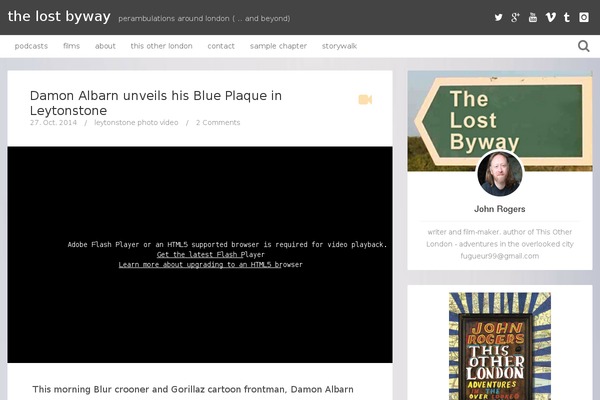Click the video post format icon

click(x=365, y=100)
